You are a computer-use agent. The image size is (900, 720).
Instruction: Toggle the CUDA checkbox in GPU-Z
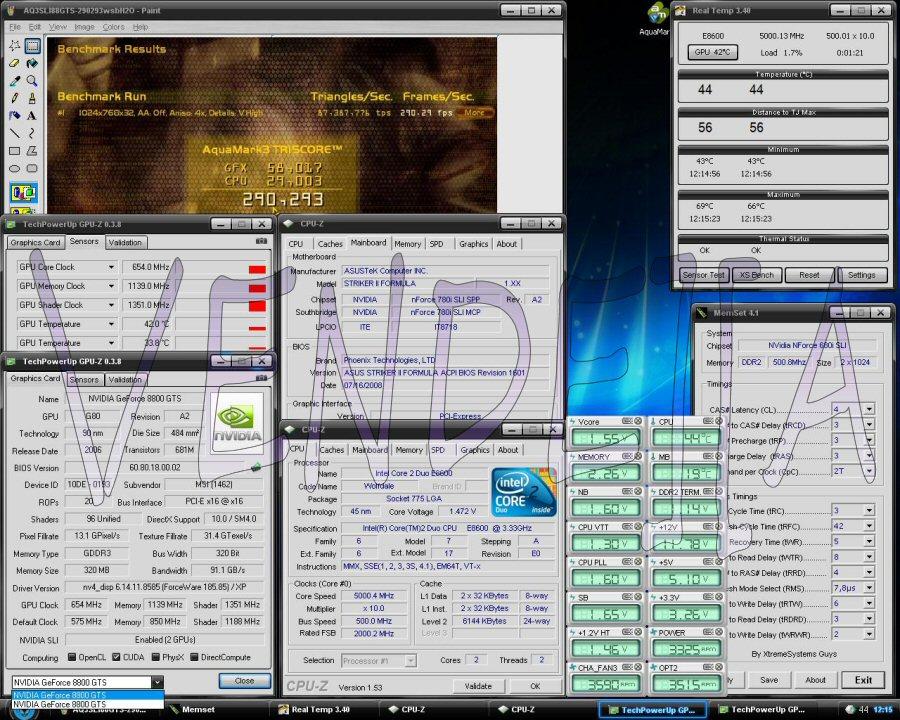click(x=117, y=657)
